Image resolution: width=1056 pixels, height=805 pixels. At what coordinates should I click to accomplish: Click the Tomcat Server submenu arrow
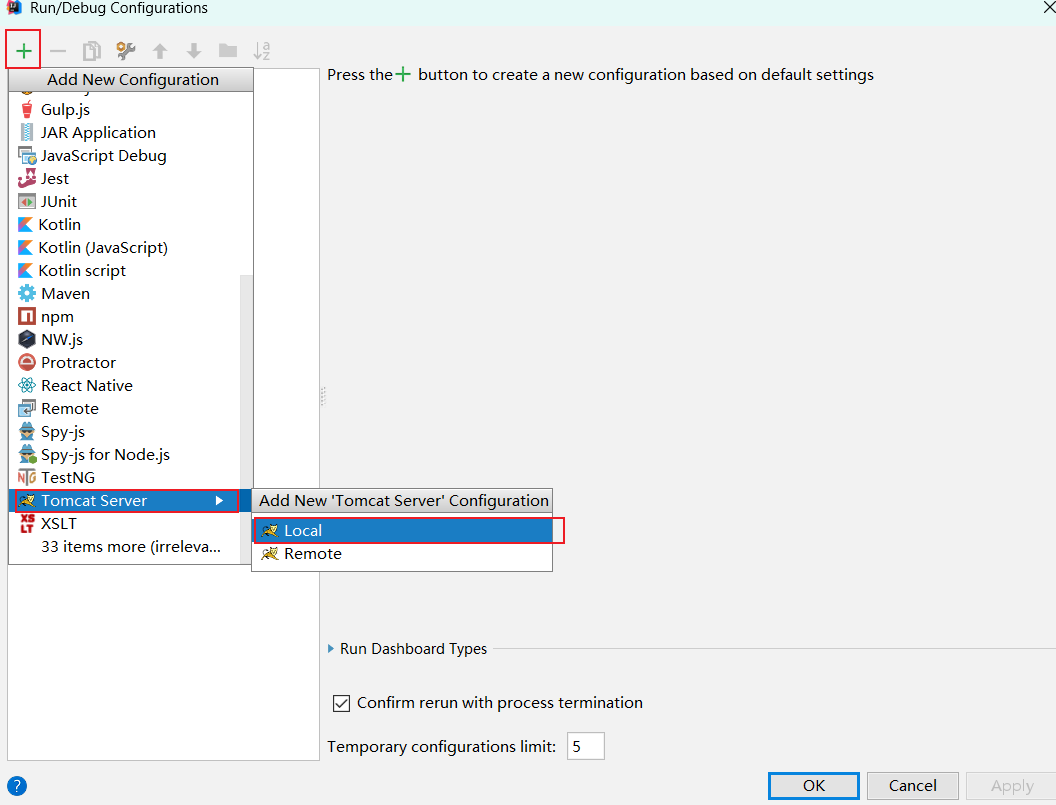coord(219,501)
